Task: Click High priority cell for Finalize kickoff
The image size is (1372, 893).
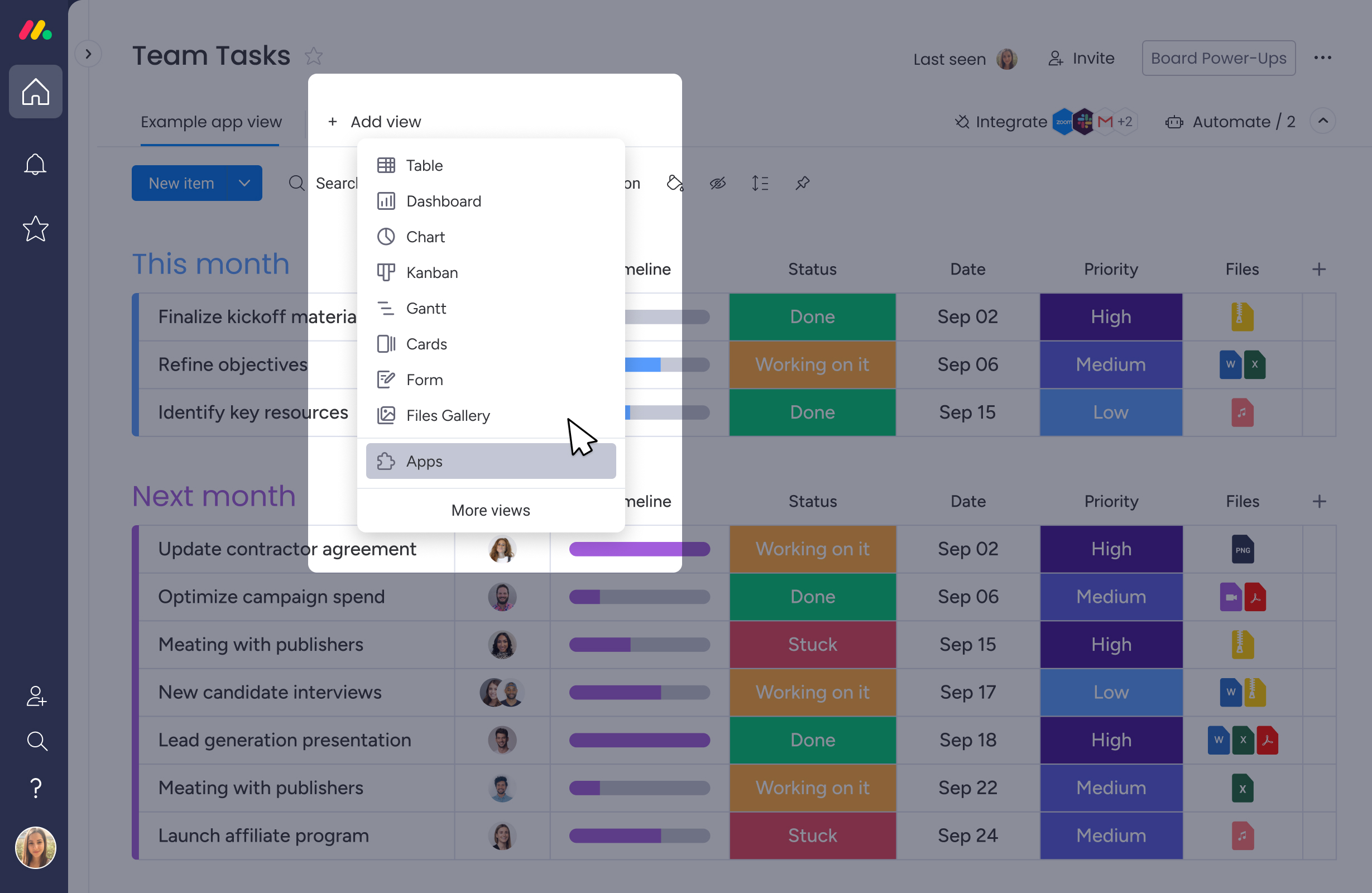Action: [1110, 317]
